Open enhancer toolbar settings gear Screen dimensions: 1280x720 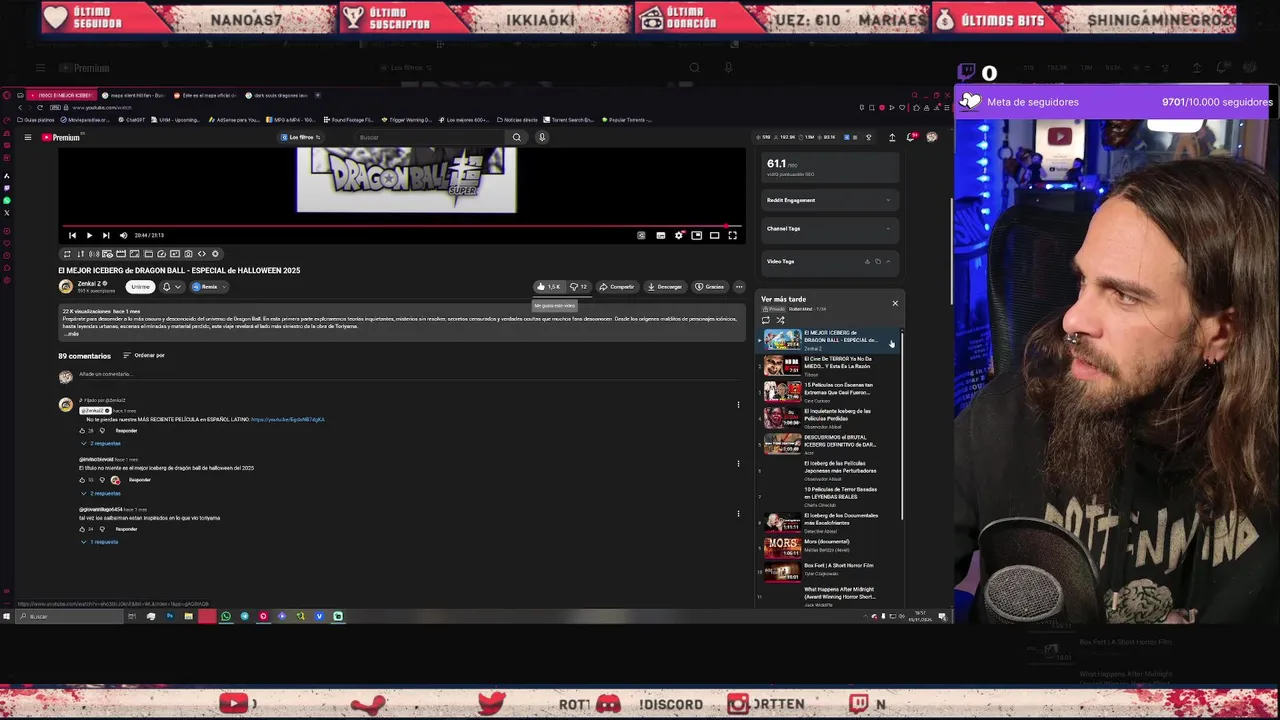coord(215,254)
